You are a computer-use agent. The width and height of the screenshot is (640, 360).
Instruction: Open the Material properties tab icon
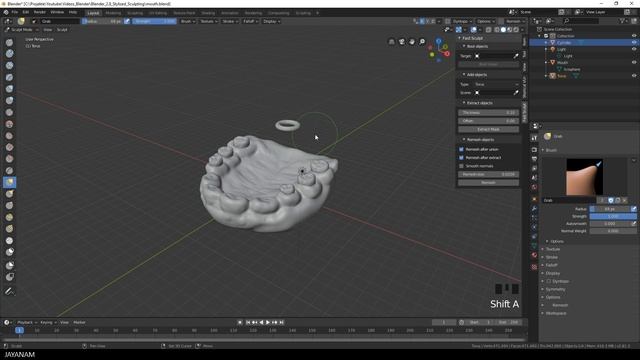tap(534, 255)
